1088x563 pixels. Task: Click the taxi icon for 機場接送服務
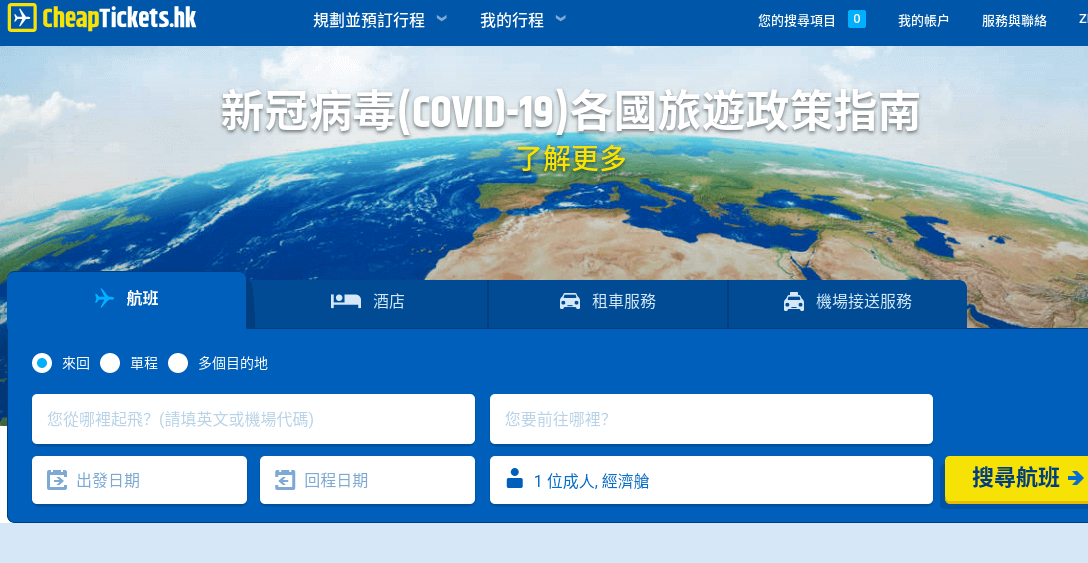tap(794, 301)
